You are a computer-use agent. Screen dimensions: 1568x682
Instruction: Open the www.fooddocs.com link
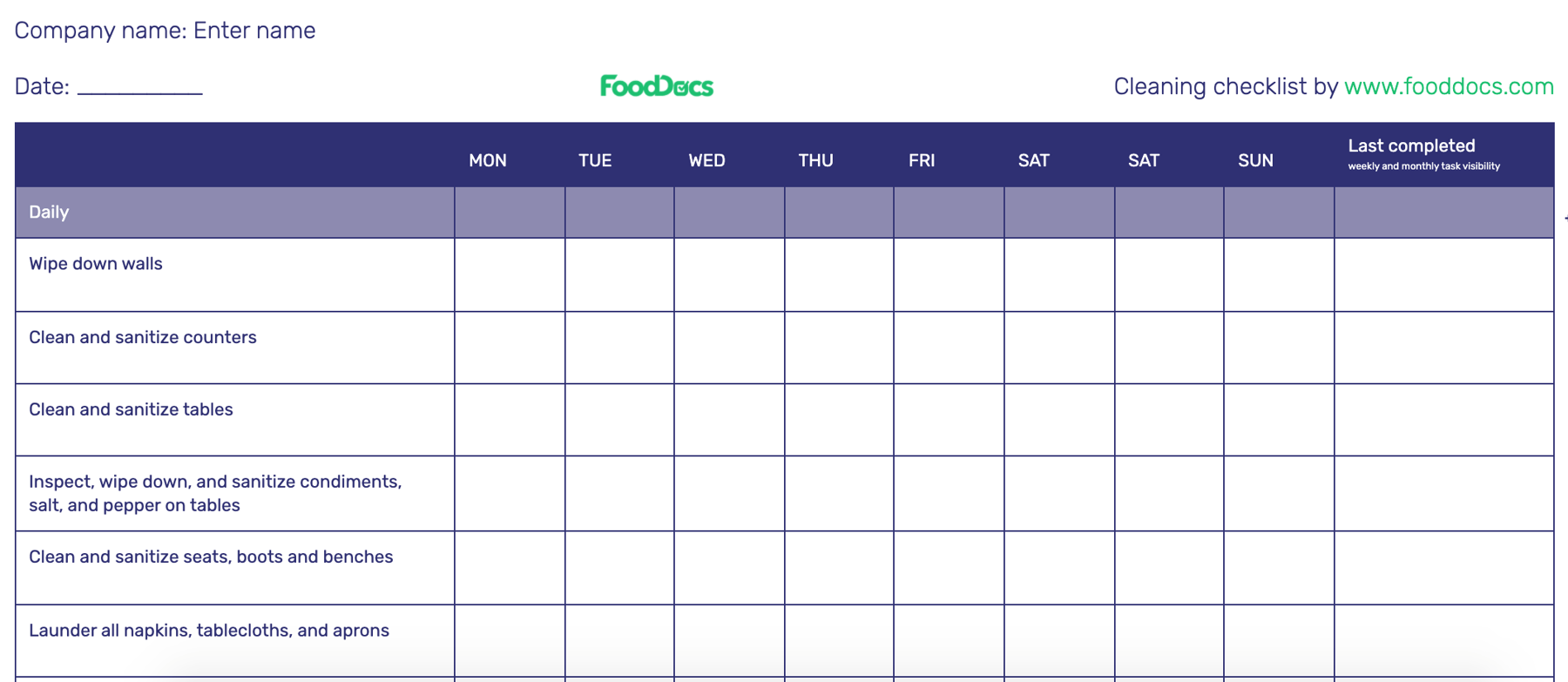point(1449,86)
